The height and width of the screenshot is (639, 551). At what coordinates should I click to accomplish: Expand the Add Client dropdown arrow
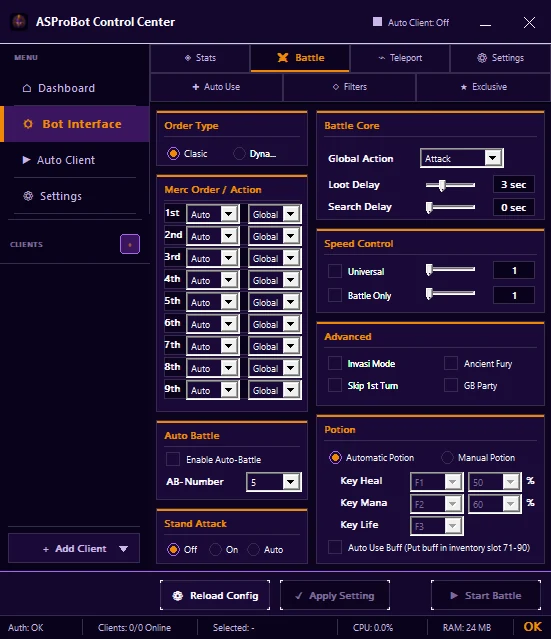pos(123,549)
